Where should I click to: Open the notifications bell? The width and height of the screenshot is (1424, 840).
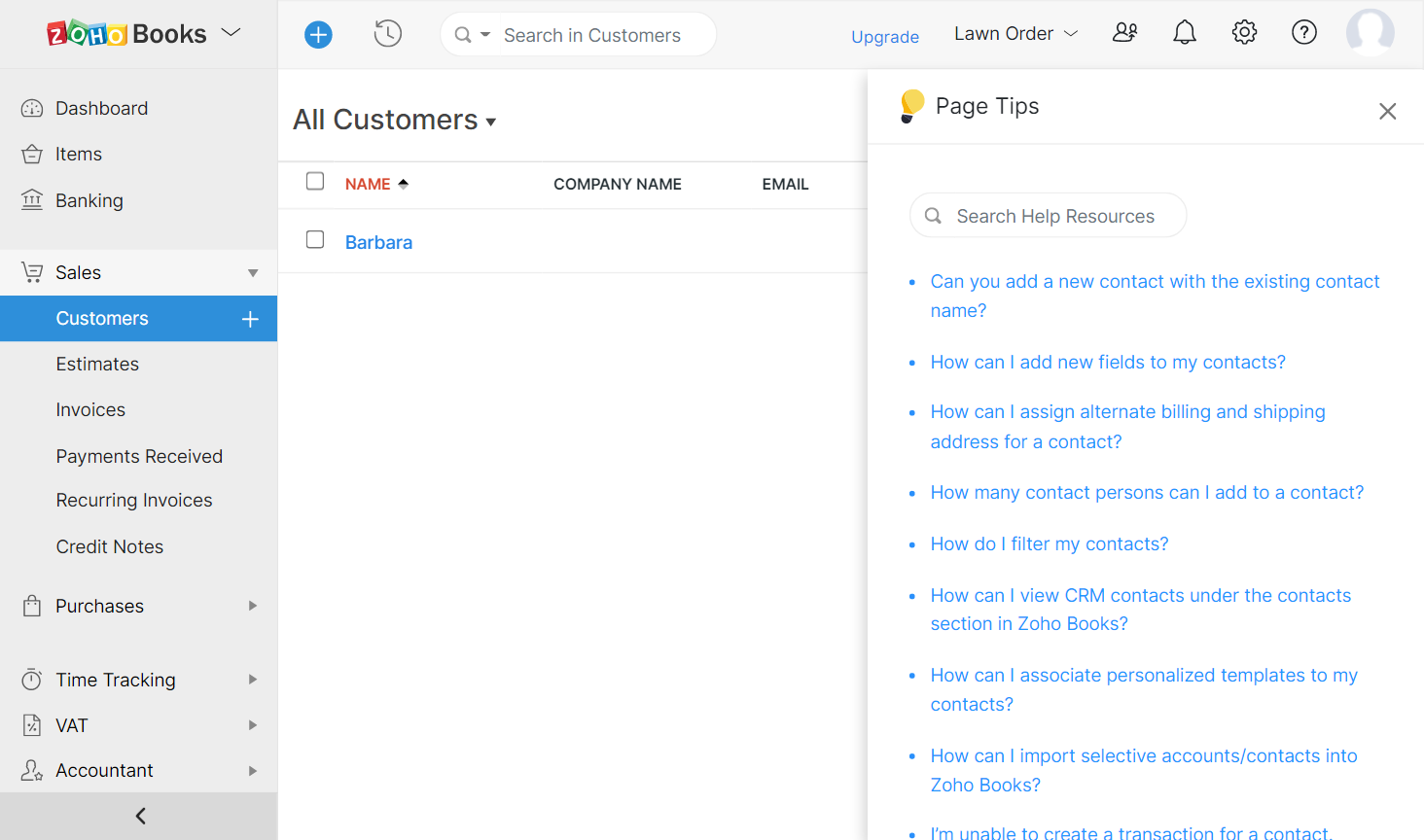click(x=1184, y=33)
